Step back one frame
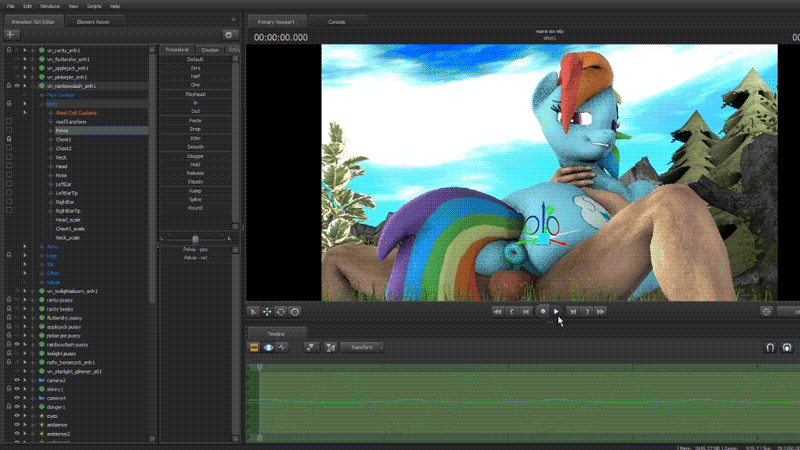 [x=526, y=312]
